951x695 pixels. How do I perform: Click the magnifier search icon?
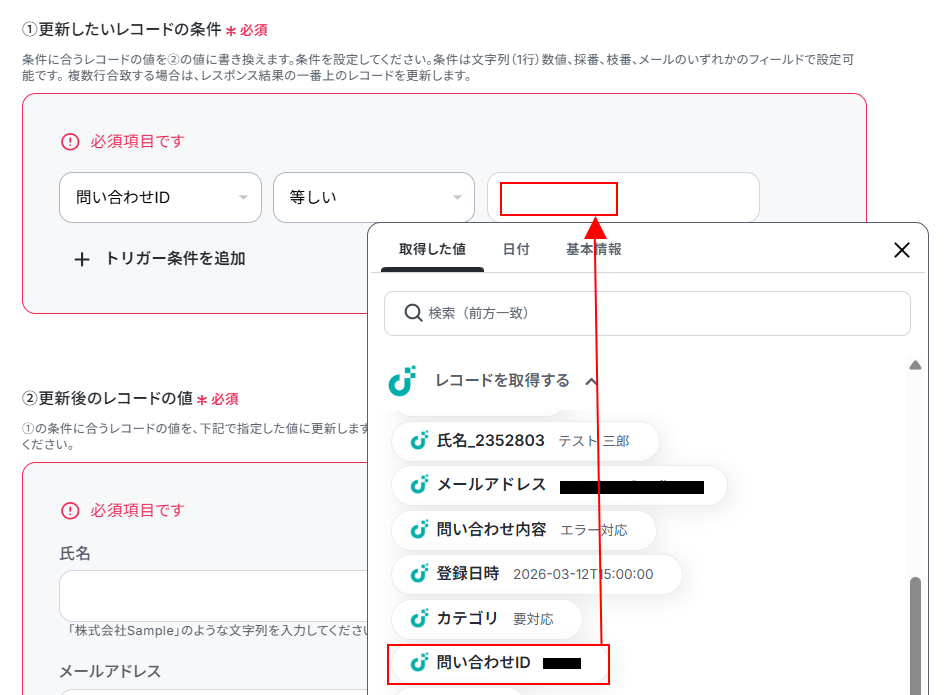(x=413, y=313)
